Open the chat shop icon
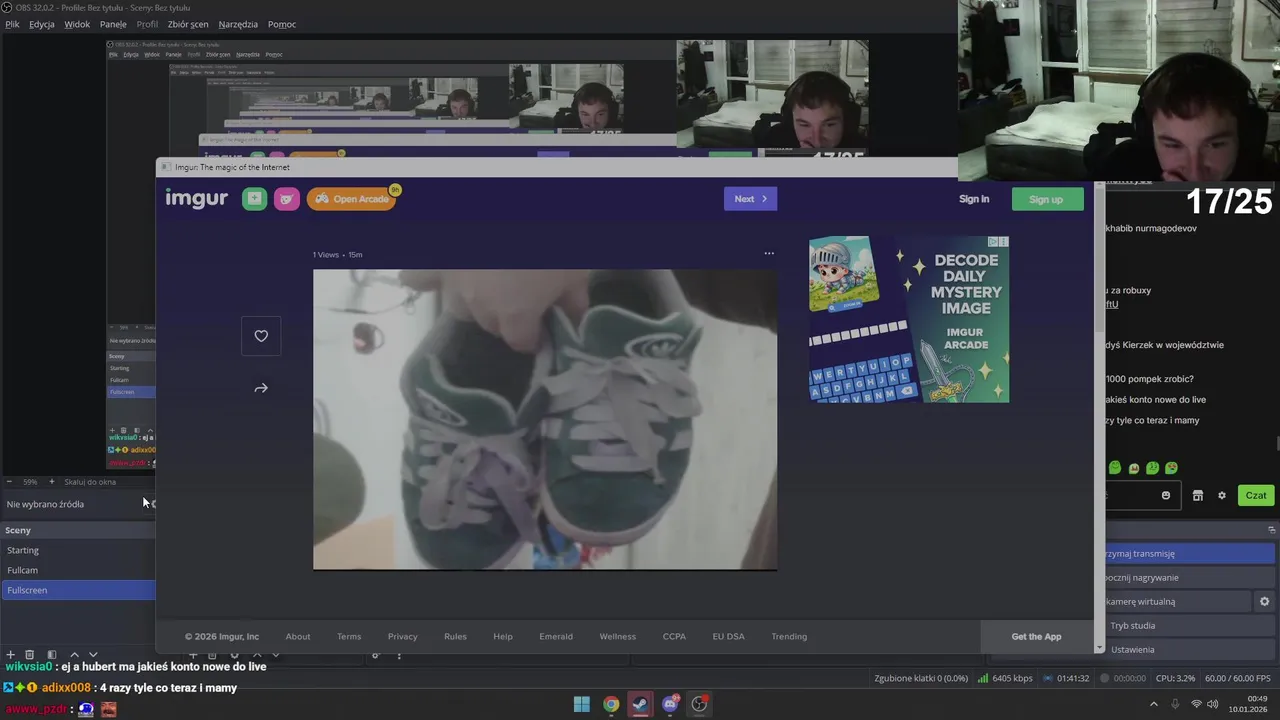This screenshot has height=720, width=1280. 1197,495
